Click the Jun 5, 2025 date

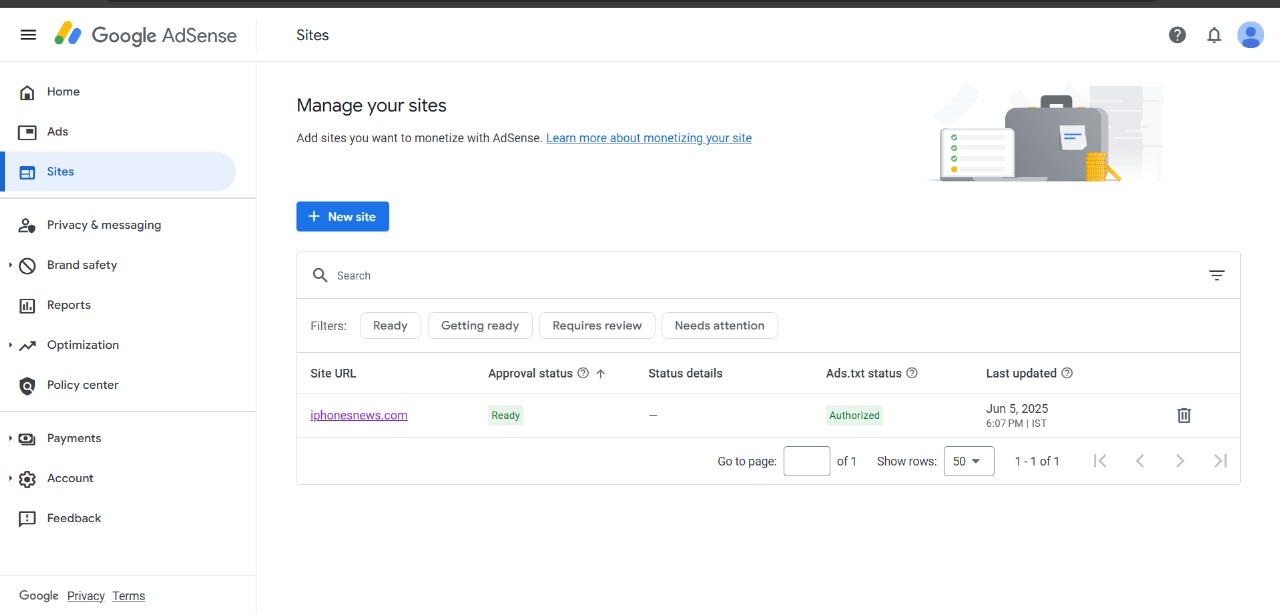(1017, 408)
